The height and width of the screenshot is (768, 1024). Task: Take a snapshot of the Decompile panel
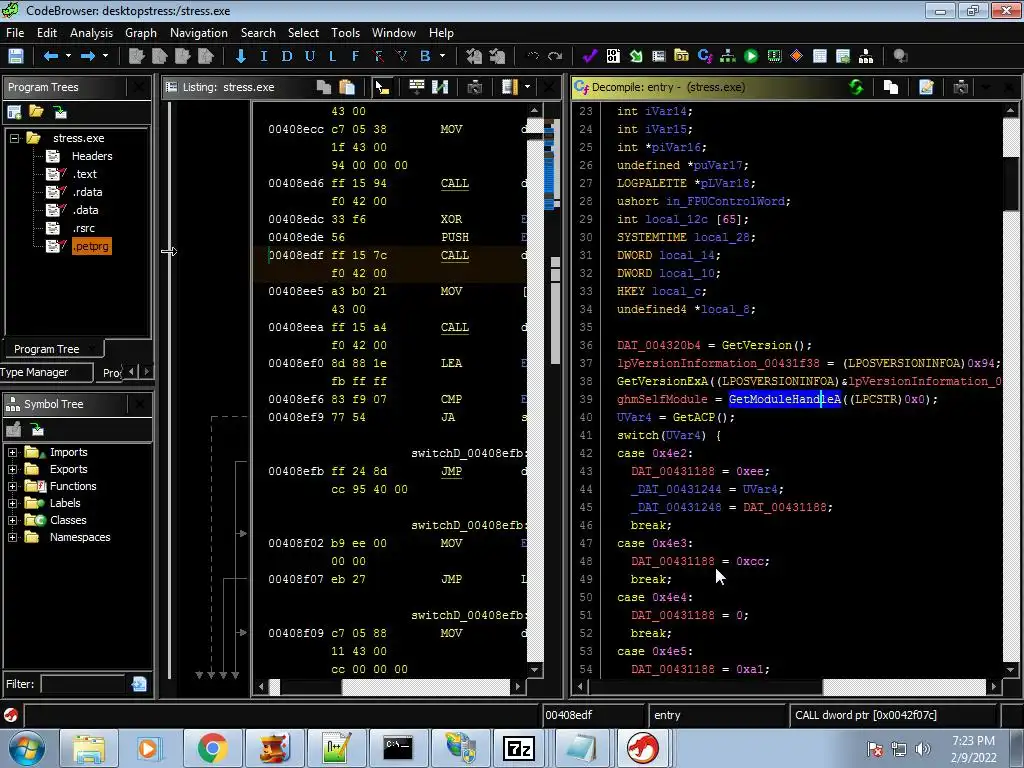point(961,87)
